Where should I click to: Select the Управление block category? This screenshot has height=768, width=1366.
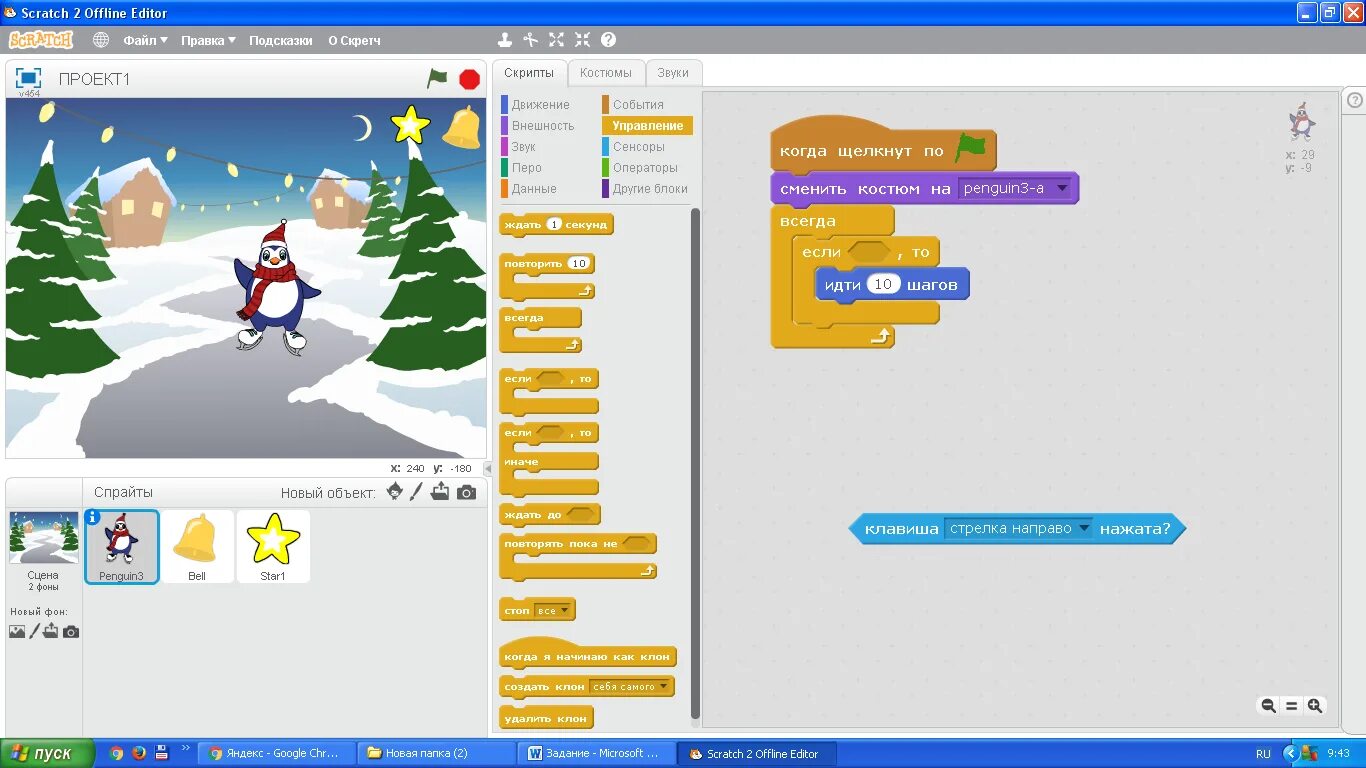(647, 125)
